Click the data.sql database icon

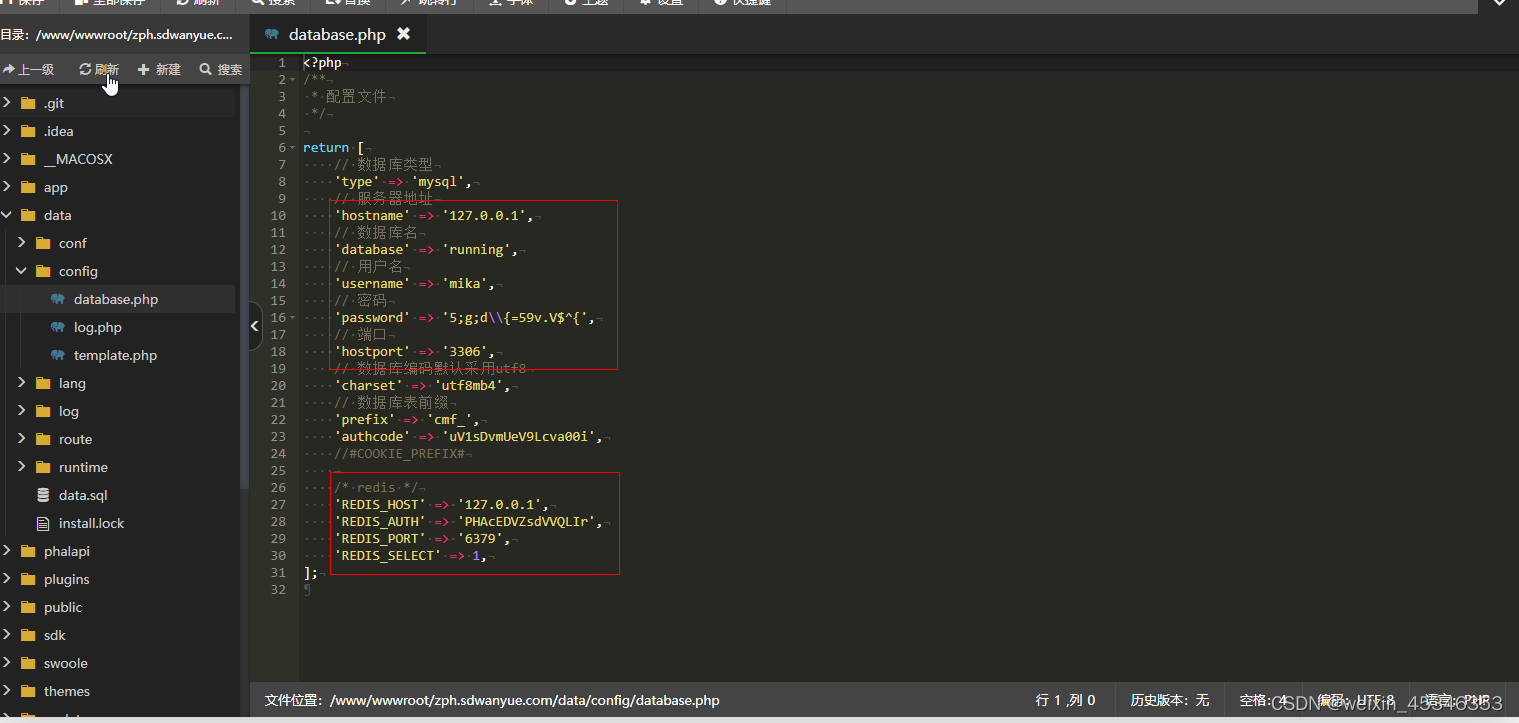42,495
